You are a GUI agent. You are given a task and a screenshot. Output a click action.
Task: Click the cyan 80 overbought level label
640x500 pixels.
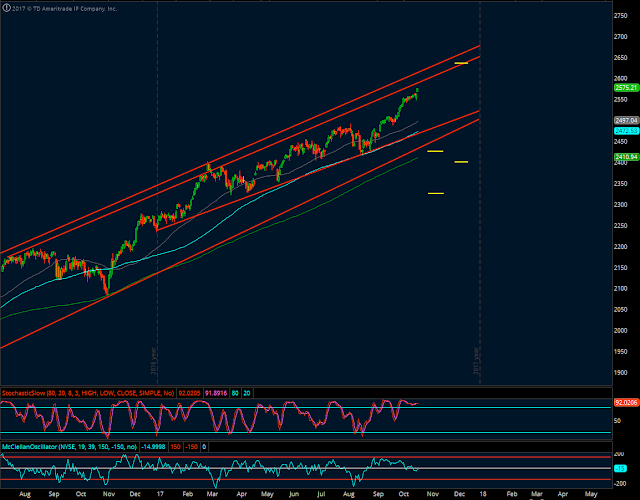(235, 393)
